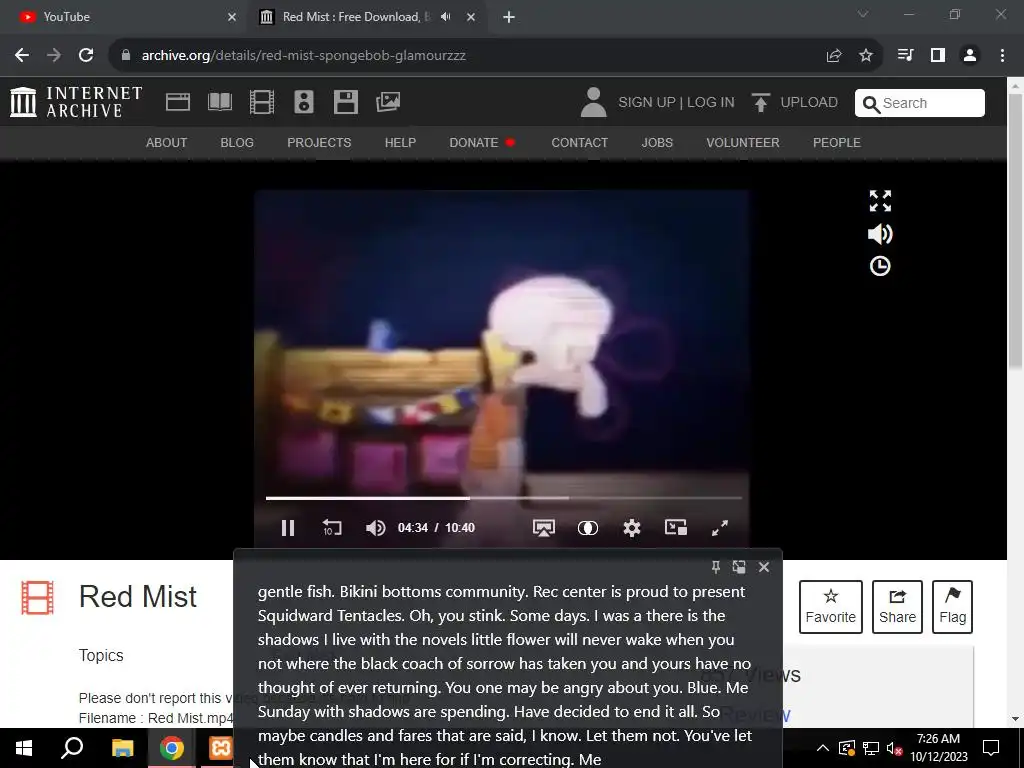
Task: Share the Red Mist item
Action: point(897,607)
